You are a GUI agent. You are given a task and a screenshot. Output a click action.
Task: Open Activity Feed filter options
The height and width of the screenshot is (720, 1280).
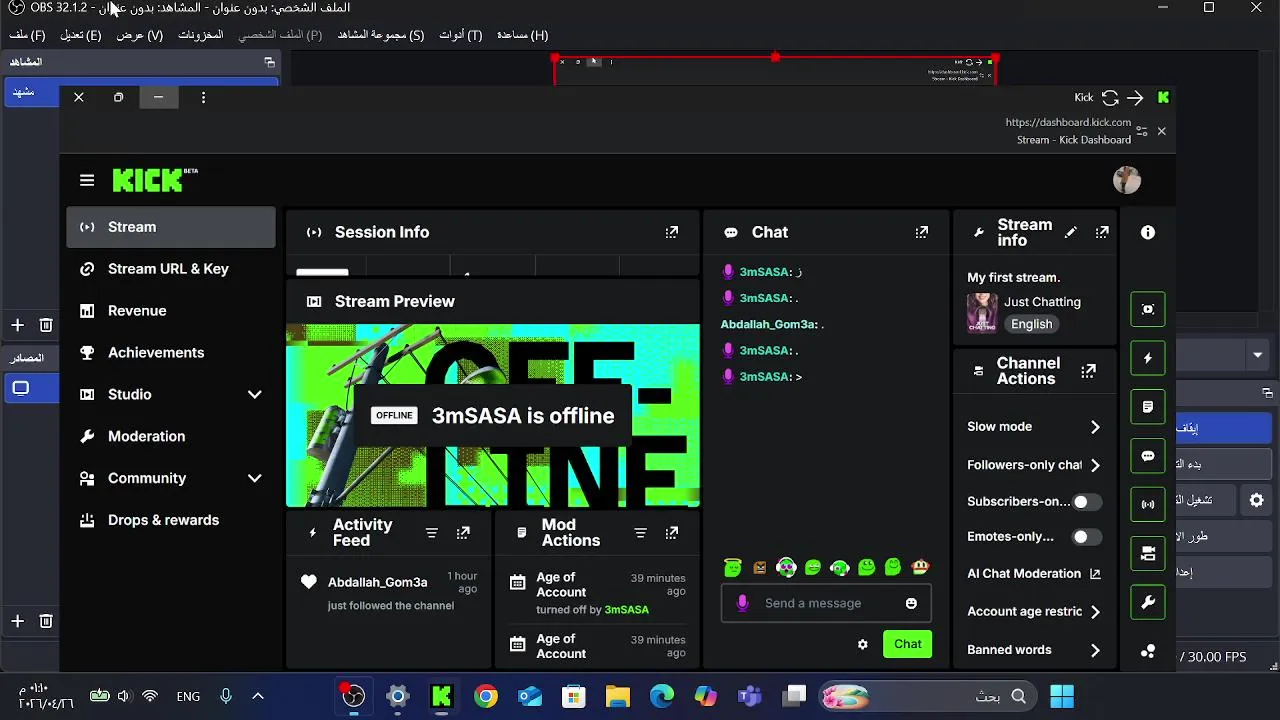click(432, 533)
